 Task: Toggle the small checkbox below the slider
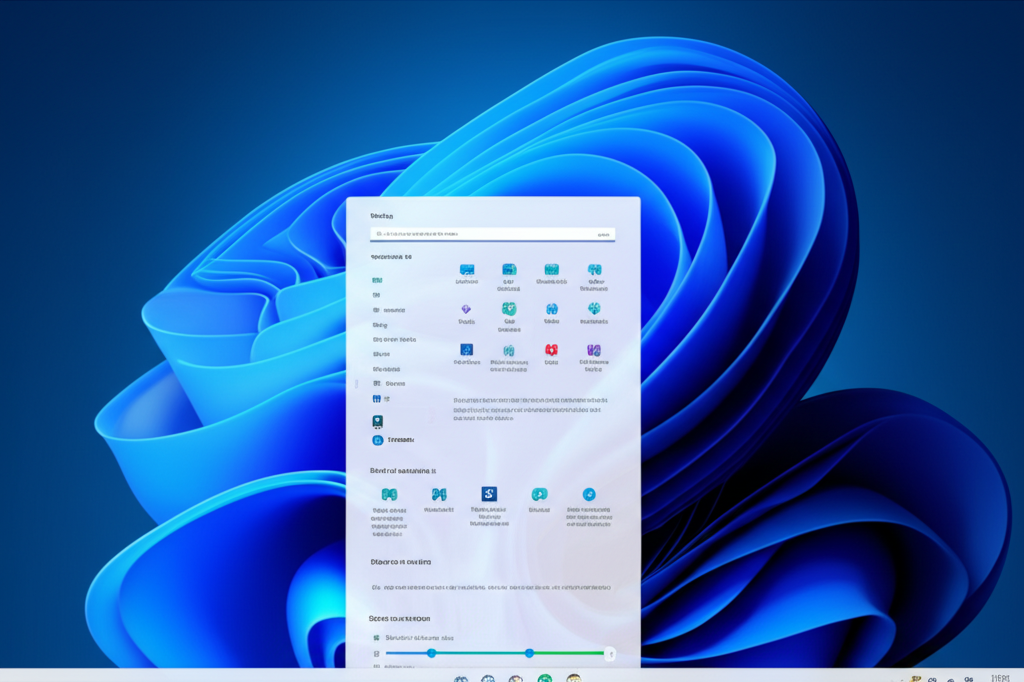[375, 666]
